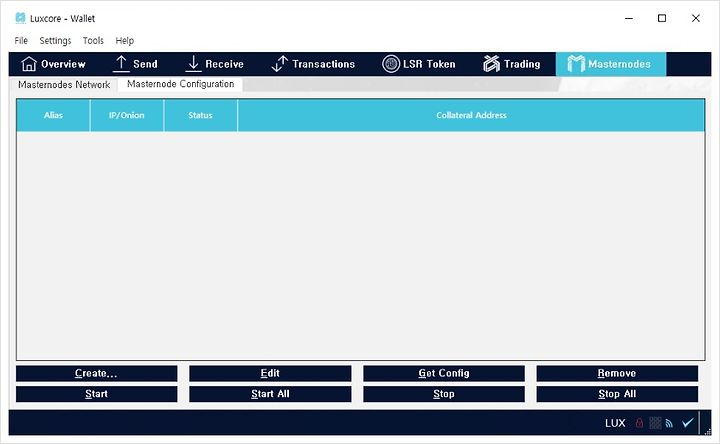Click the staking grid status icon
The image size is (720, 444).
point(655,423)
